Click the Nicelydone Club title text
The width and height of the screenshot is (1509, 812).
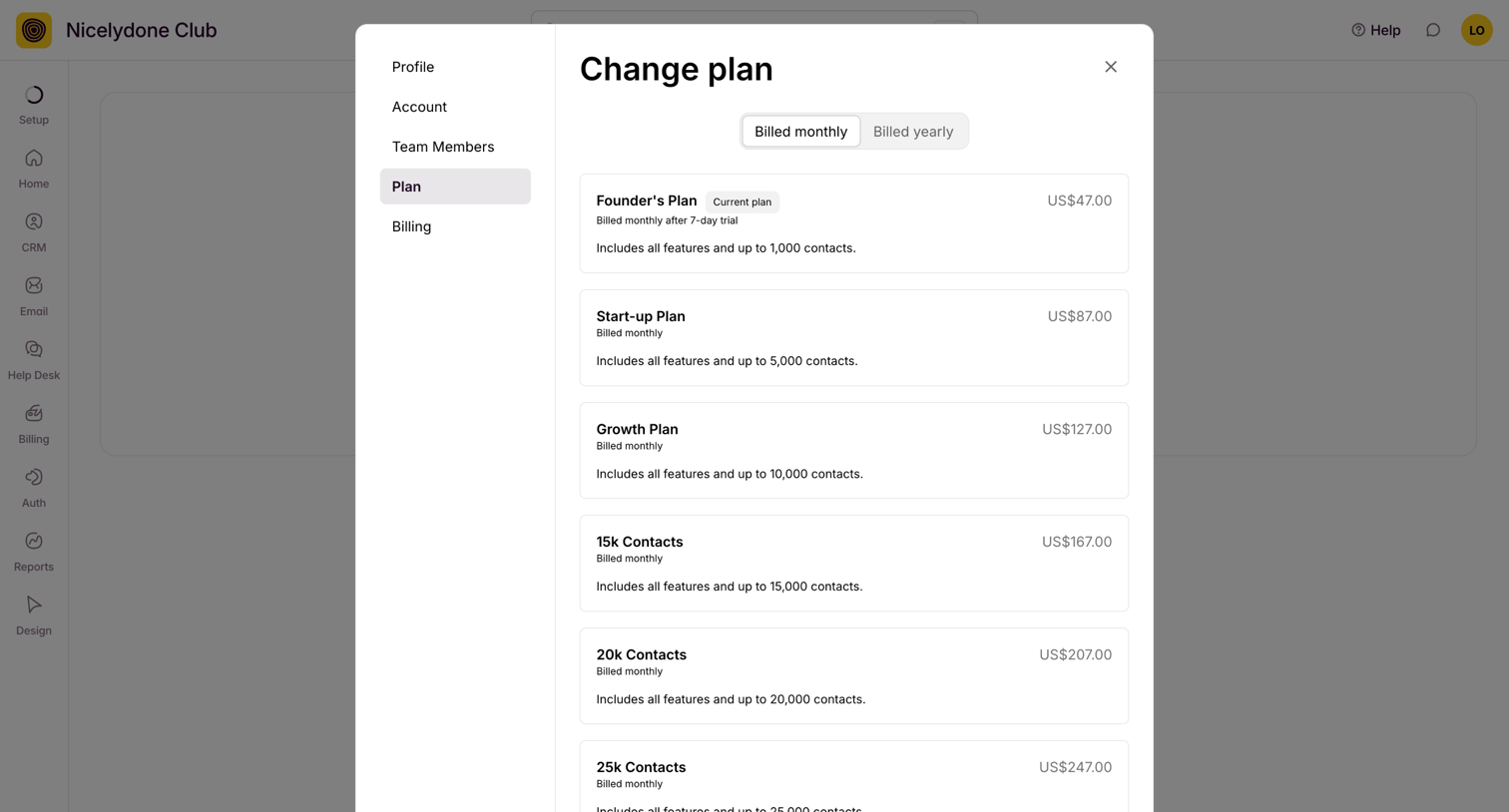pos(141,30)
